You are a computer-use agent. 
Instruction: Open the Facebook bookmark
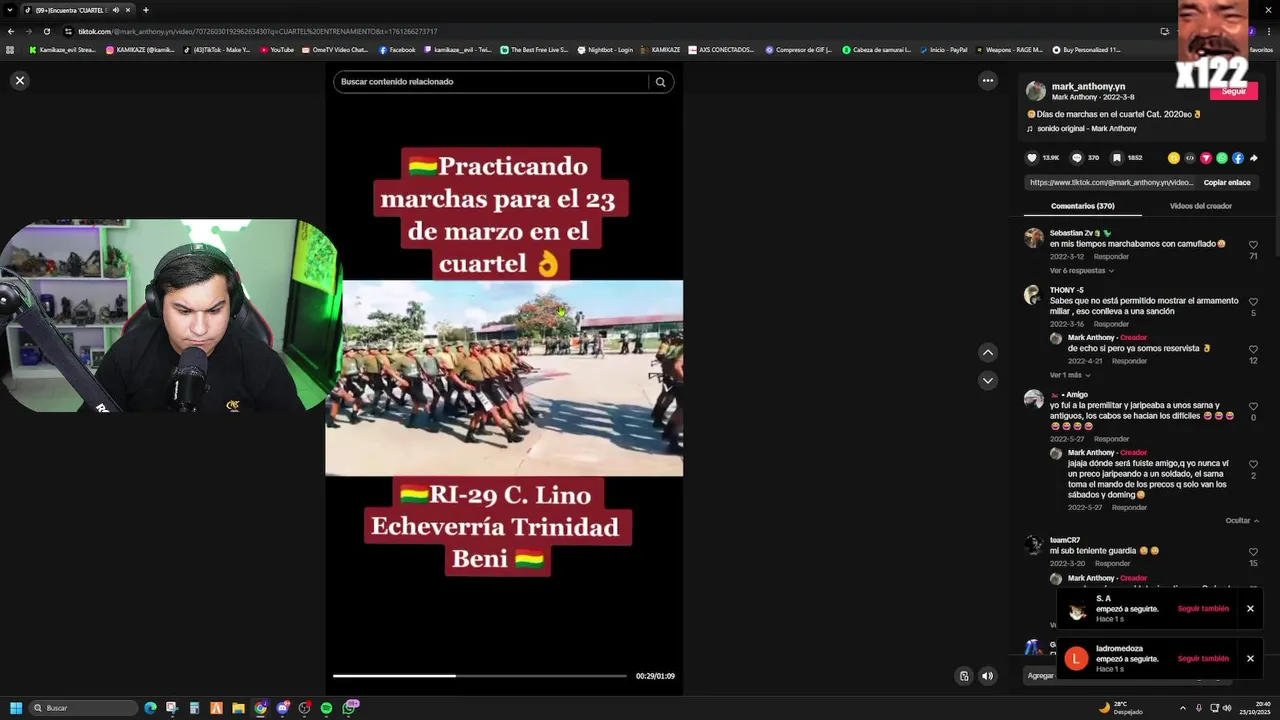397,50
